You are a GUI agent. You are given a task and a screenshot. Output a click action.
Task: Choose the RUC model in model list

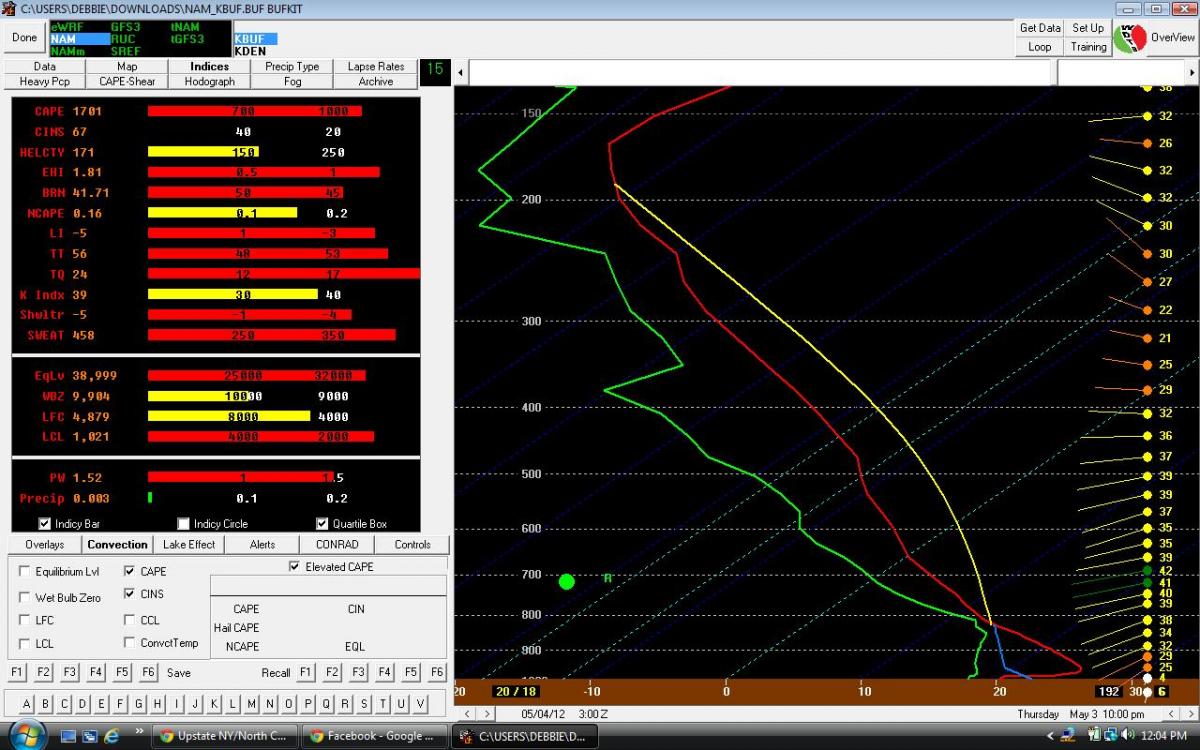pos(123,39)
